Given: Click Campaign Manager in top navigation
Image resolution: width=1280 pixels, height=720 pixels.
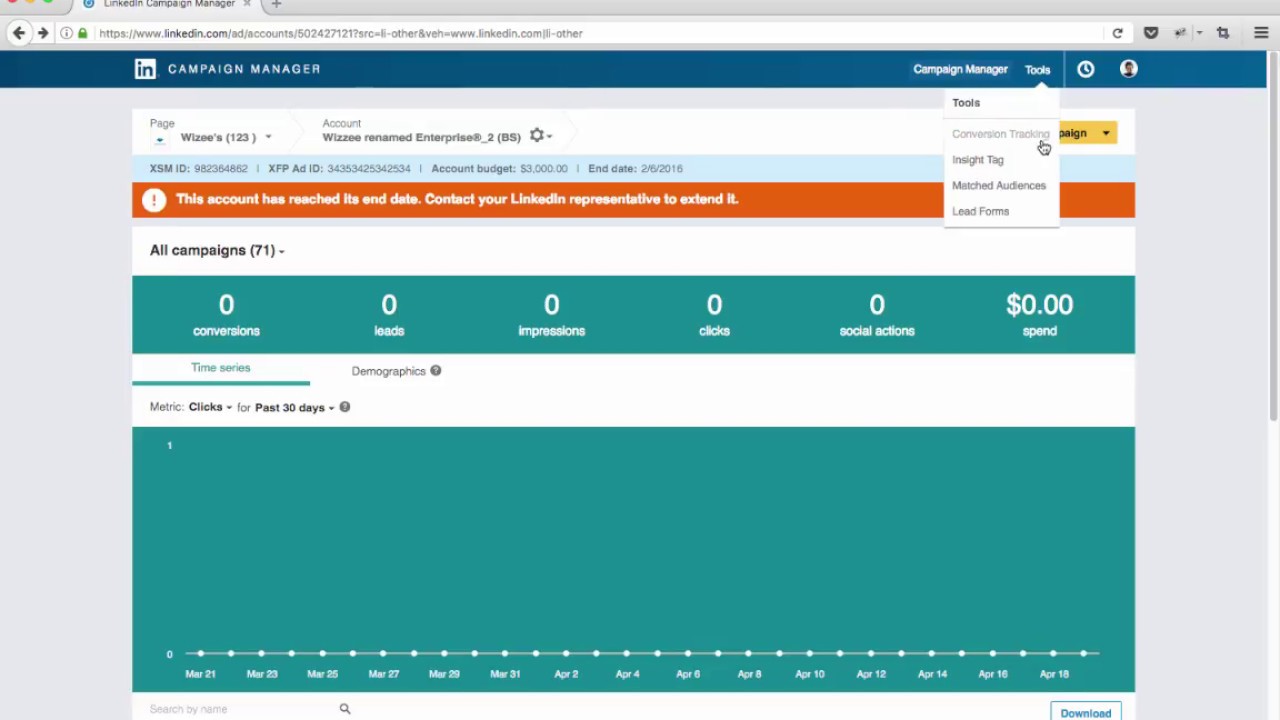Looking at the screenshot, I should tap(960, 69).
